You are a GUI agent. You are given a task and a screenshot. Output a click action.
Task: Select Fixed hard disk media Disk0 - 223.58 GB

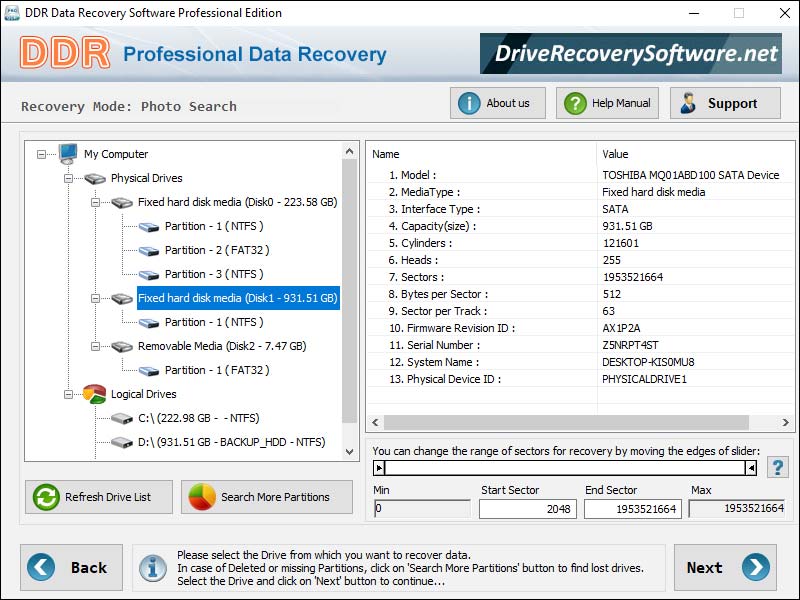coord(238,202)
